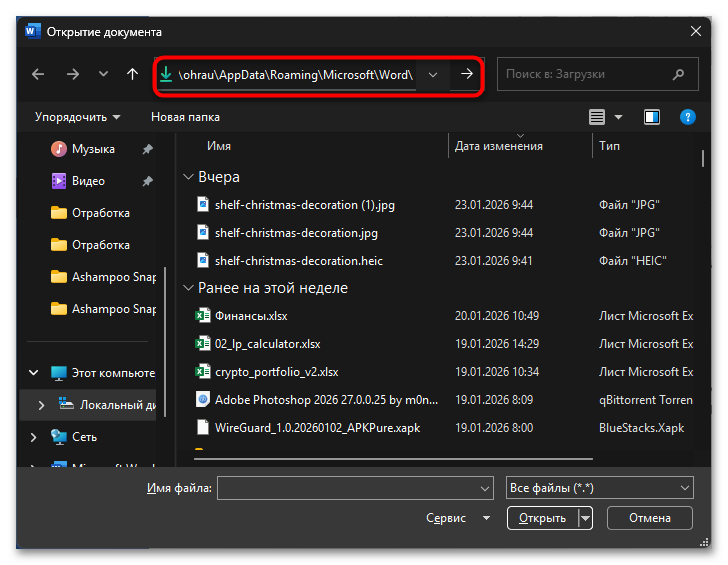Toggle the preview pane icon
Screen dimensions: 728x565
pyautogui.click(x=652, y=117)
